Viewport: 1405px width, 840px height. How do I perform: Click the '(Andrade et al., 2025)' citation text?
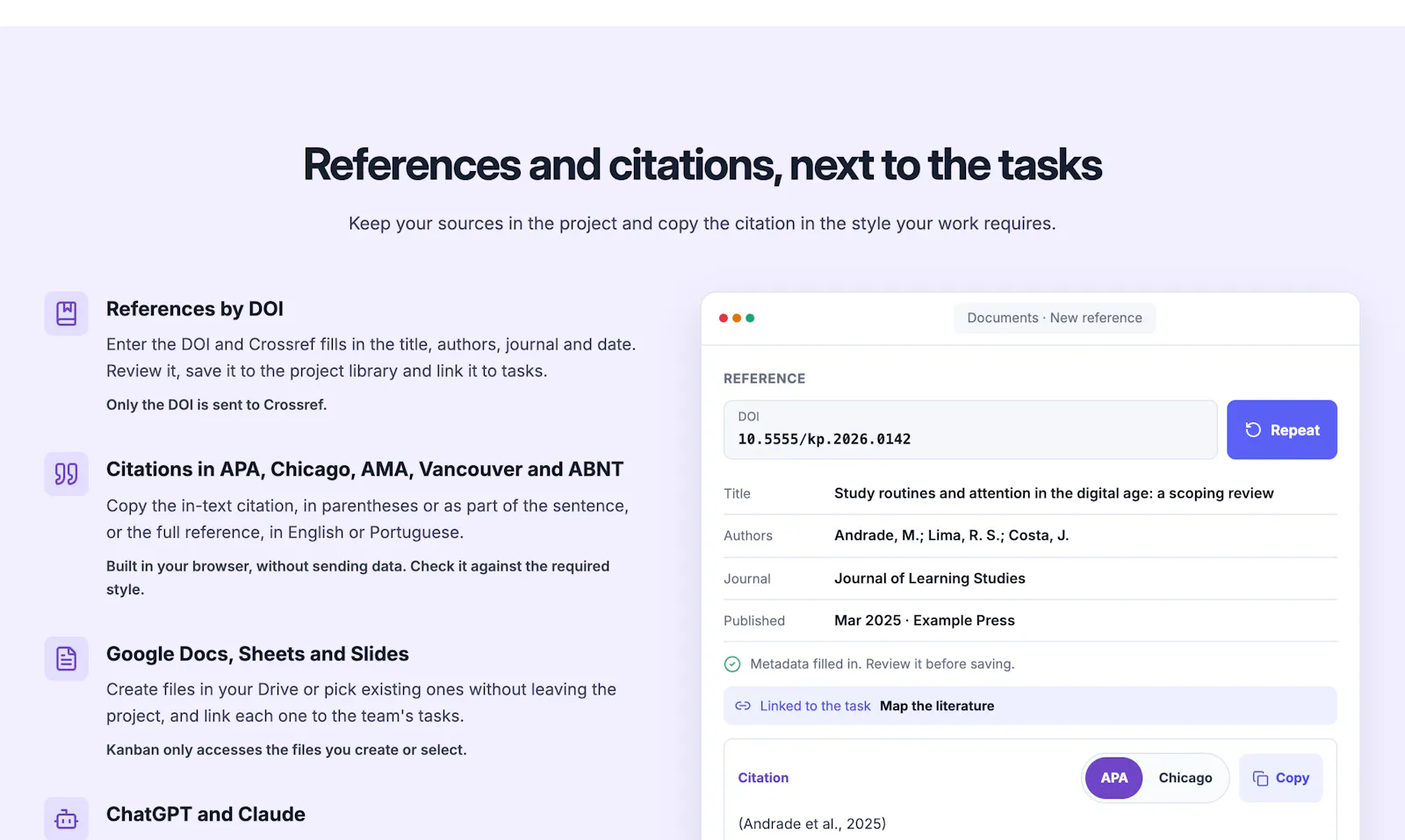pos(812,823)
